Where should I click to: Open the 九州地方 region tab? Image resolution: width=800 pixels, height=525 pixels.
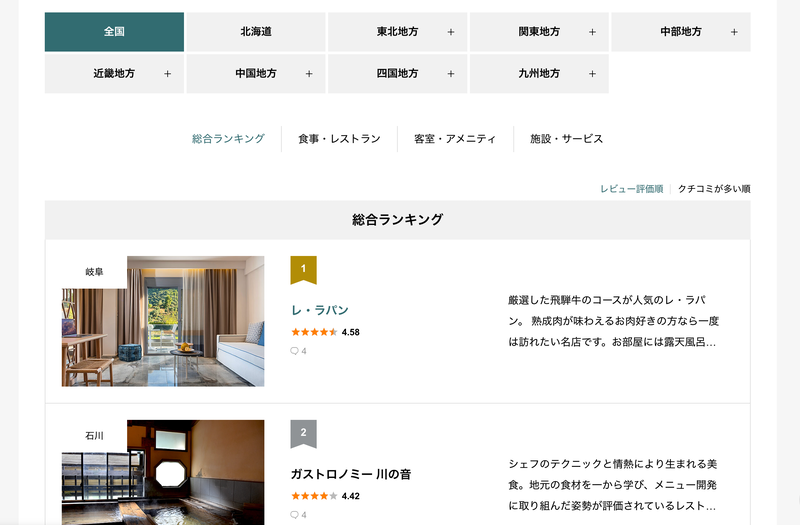tap(539, 73)
